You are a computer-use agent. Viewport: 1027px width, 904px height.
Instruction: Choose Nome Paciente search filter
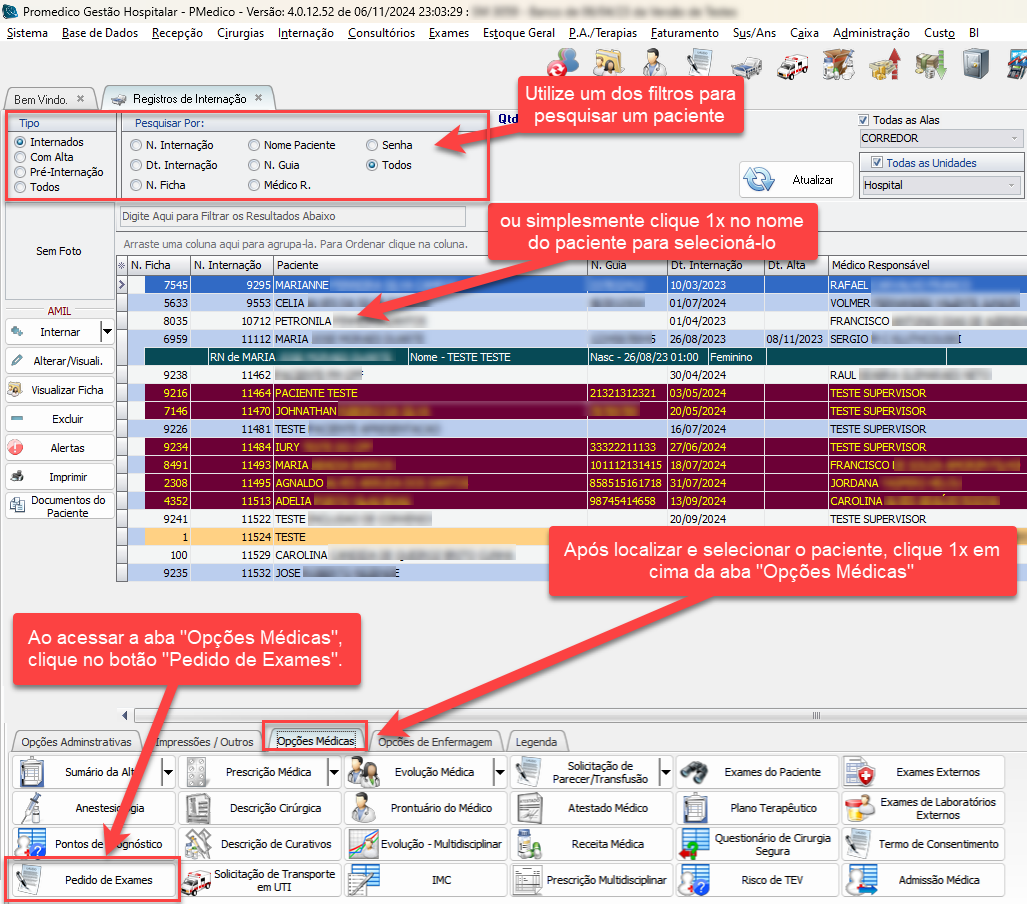coord(254,145)
